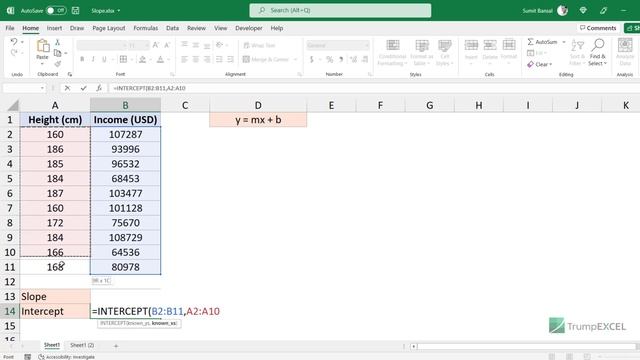The height and width of the screenshot is (360, 640).
Task: Click the Percent Style icon
Action: coord(329,60)
